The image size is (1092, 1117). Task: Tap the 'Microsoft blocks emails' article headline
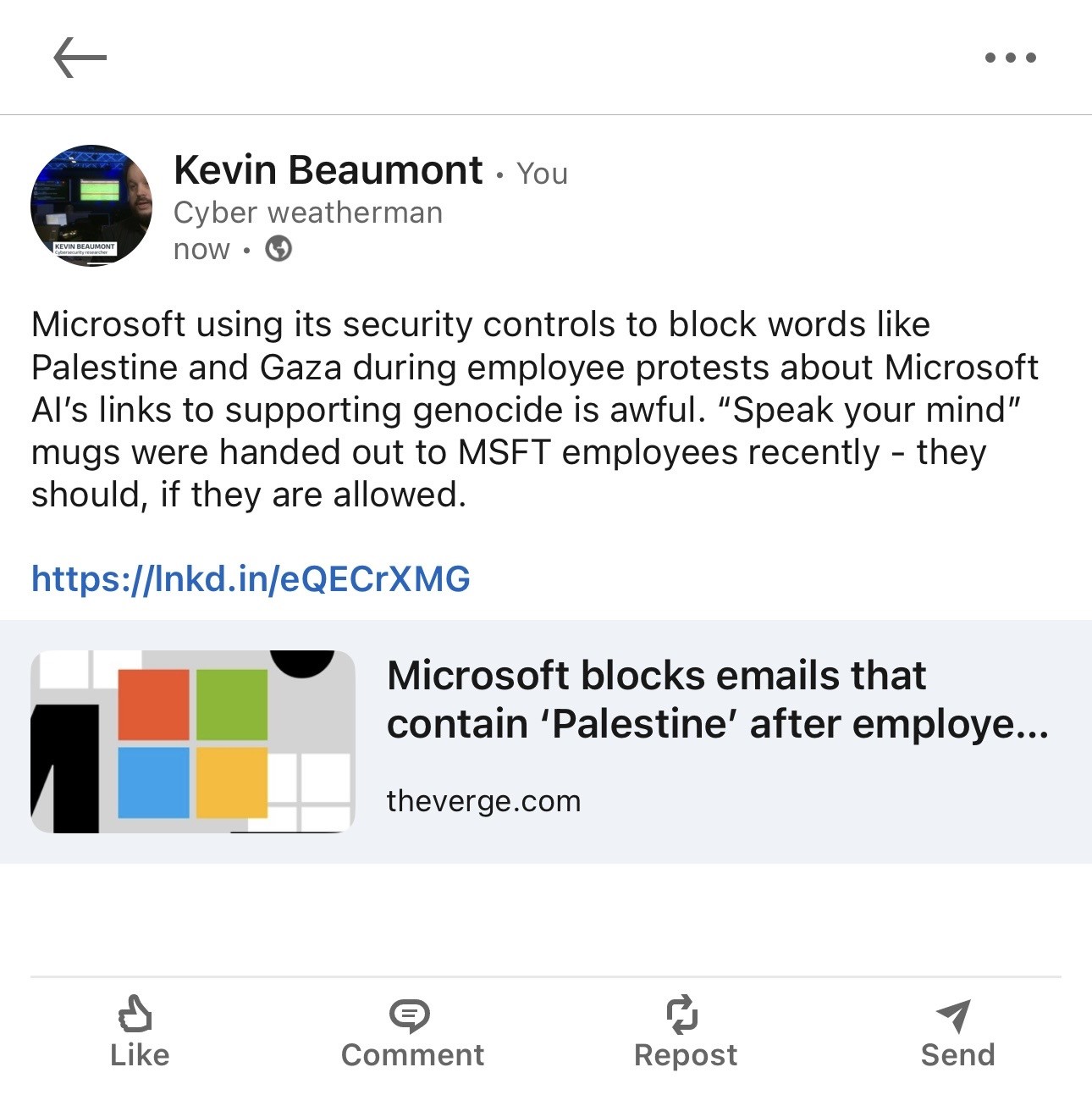click(x=716, y=700)
